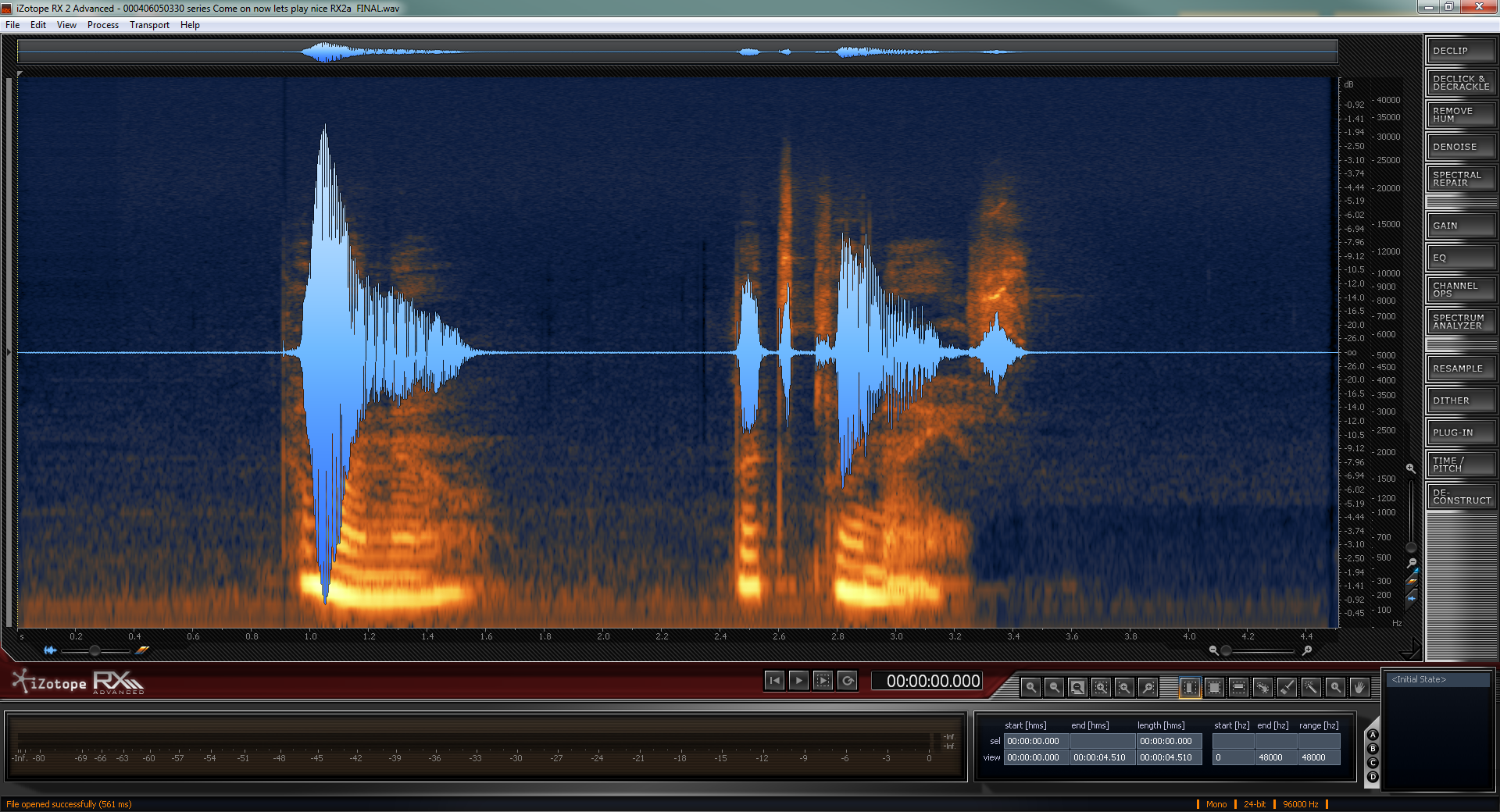
Task: Open the Spectrum Analyzer module
Action: (1461, 322)
